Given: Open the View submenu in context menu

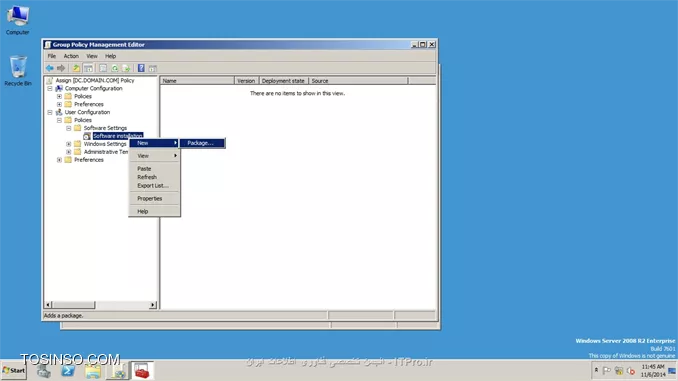Looking at the screenshot, I should tap(155, 156).
